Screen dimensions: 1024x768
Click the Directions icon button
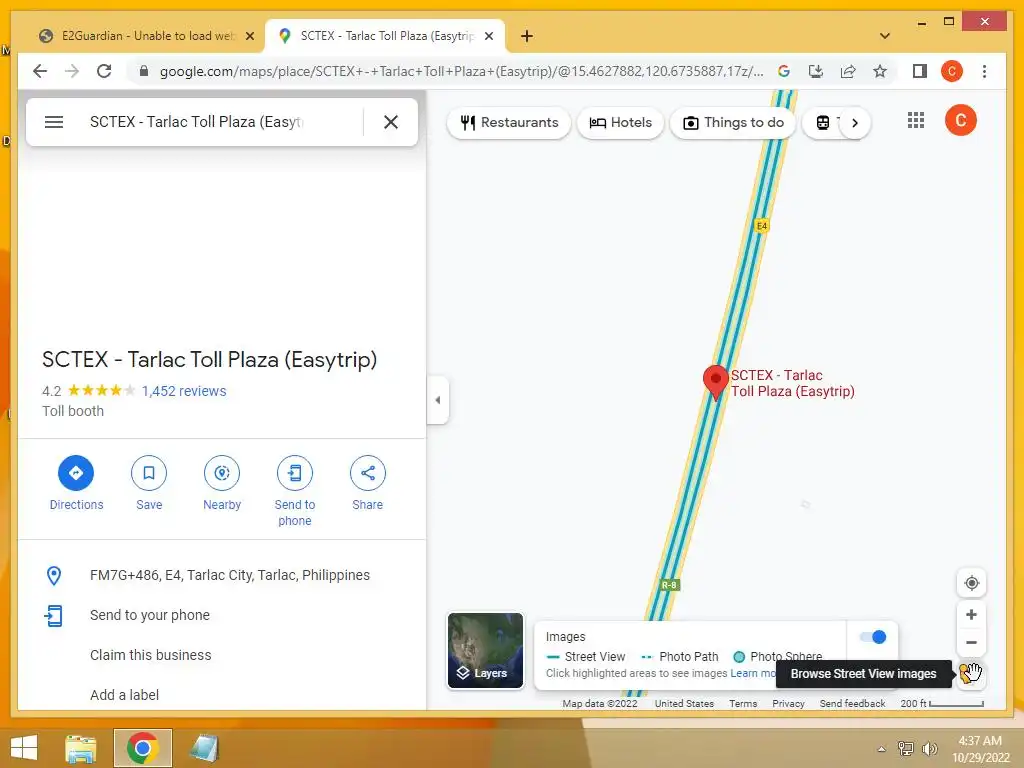(x=76, y=473)
